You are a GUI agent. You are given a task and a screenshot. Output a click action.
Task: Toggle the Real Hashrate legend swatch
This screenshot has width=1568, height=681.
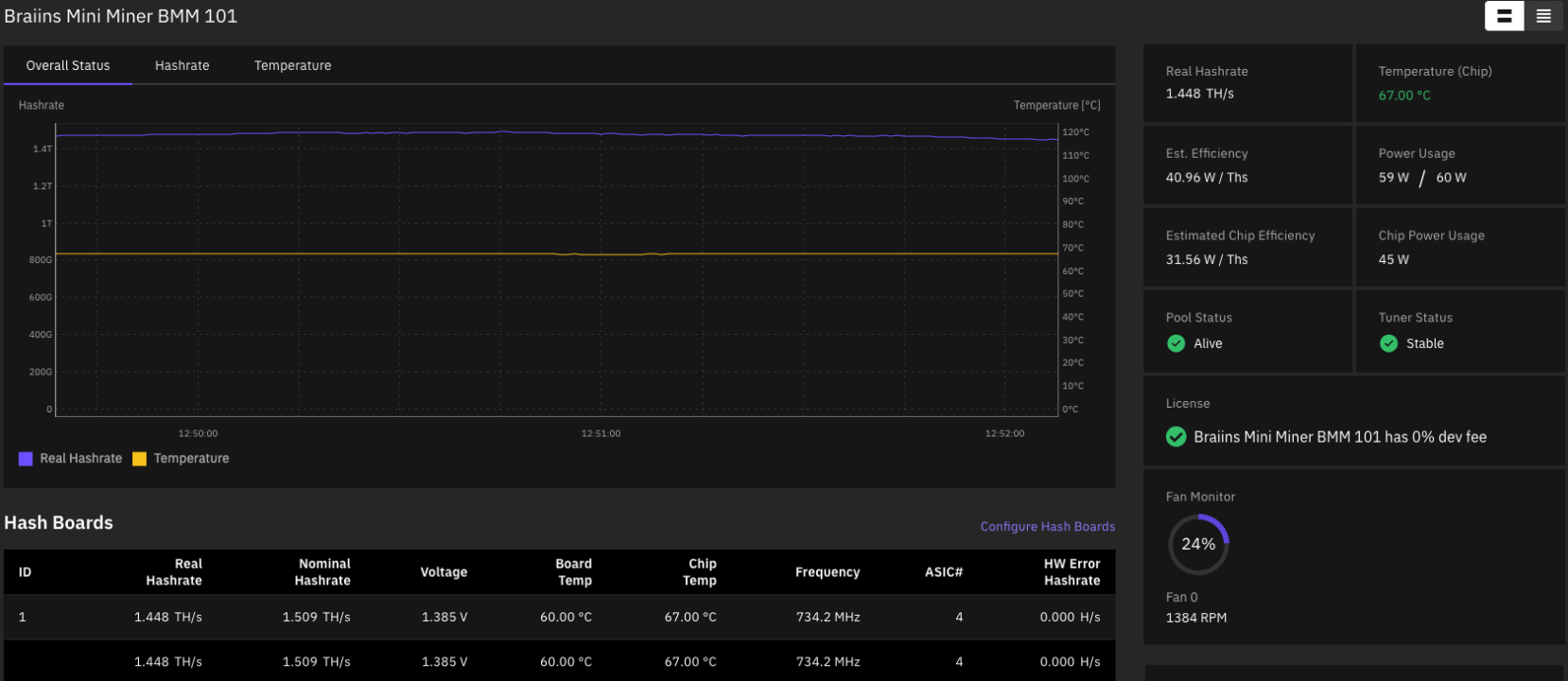point(26,459)
